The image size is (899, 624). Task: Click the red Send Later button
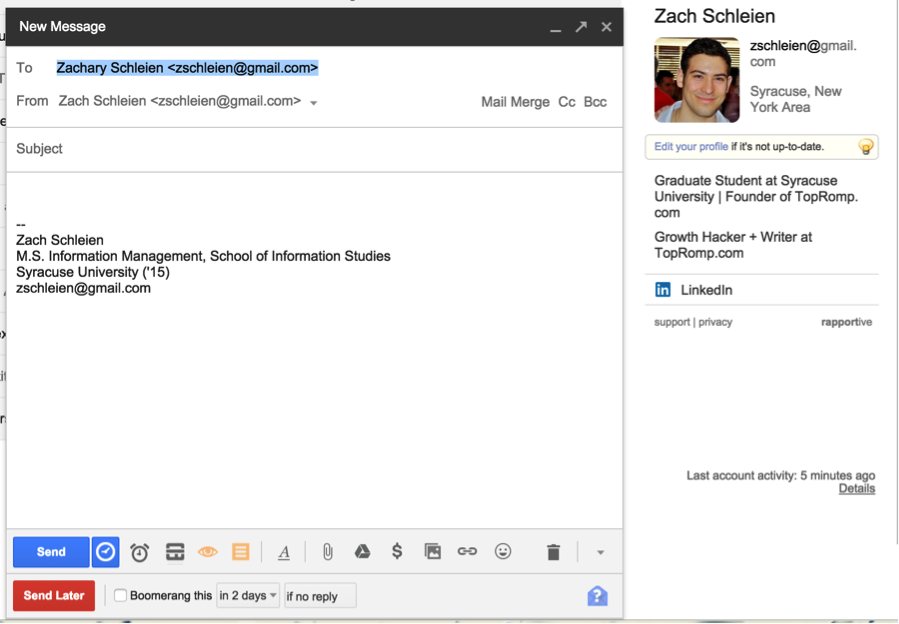[54, 595]
